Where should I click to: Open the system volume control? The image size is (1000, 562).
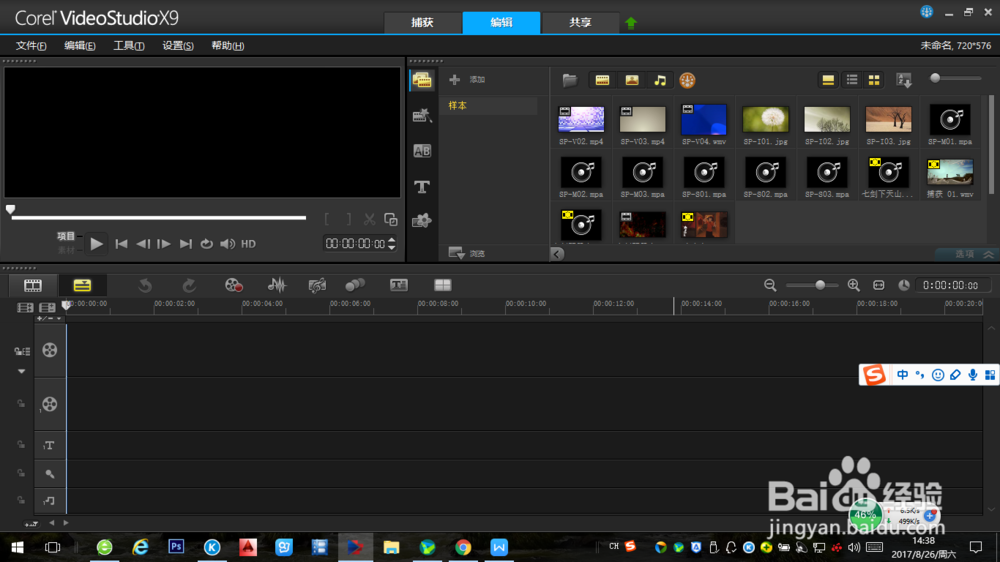point(228,244)
